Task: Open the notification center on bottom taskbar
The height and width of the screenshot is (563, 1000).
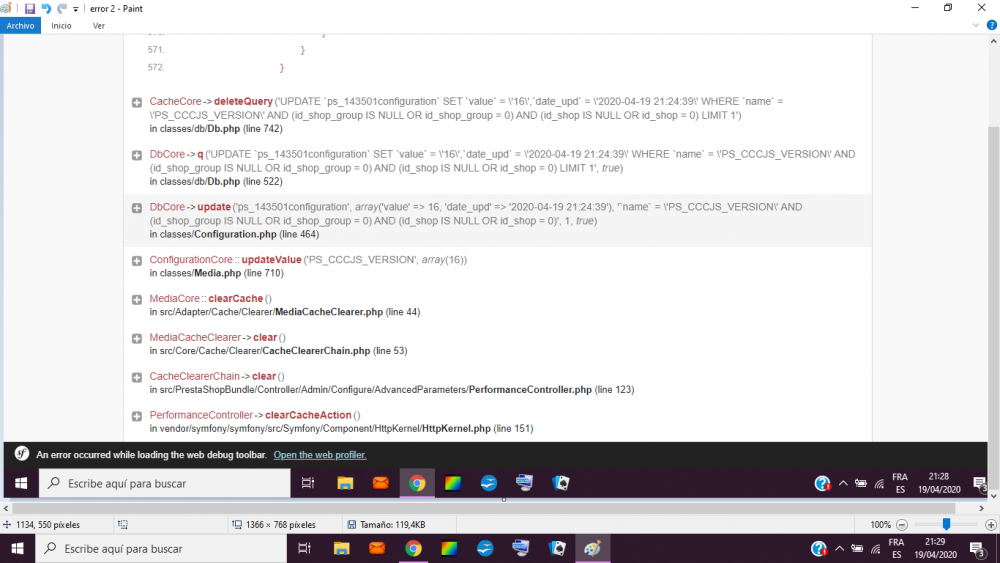Action: (978, 548)
